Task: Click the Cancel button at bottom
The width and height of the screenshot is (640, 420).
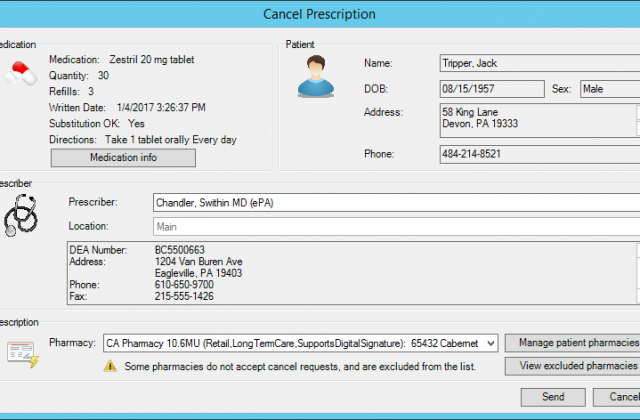Action: coord(618,397)
